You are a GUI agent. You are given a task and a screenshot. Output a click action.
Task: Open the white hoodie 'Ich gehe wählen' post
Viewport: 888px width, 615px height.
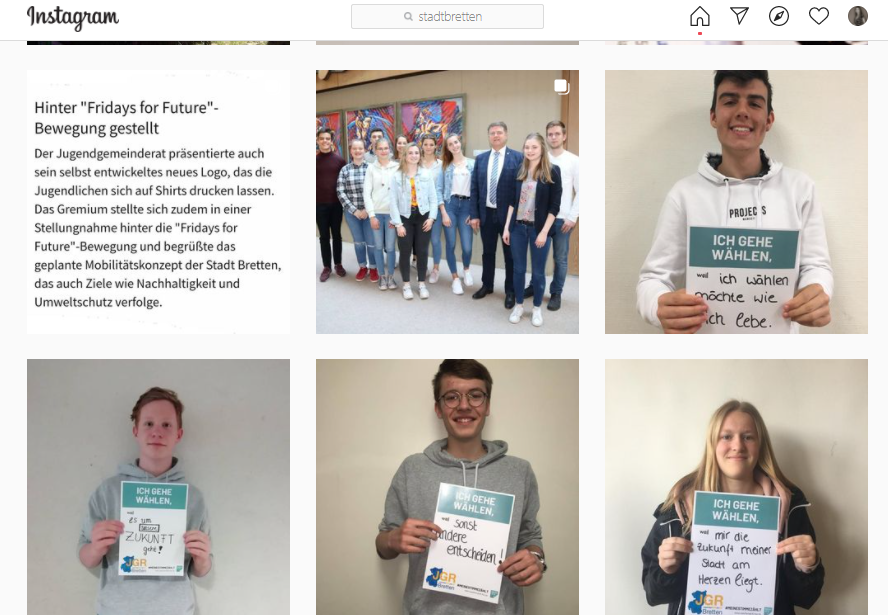pos(736,202)
